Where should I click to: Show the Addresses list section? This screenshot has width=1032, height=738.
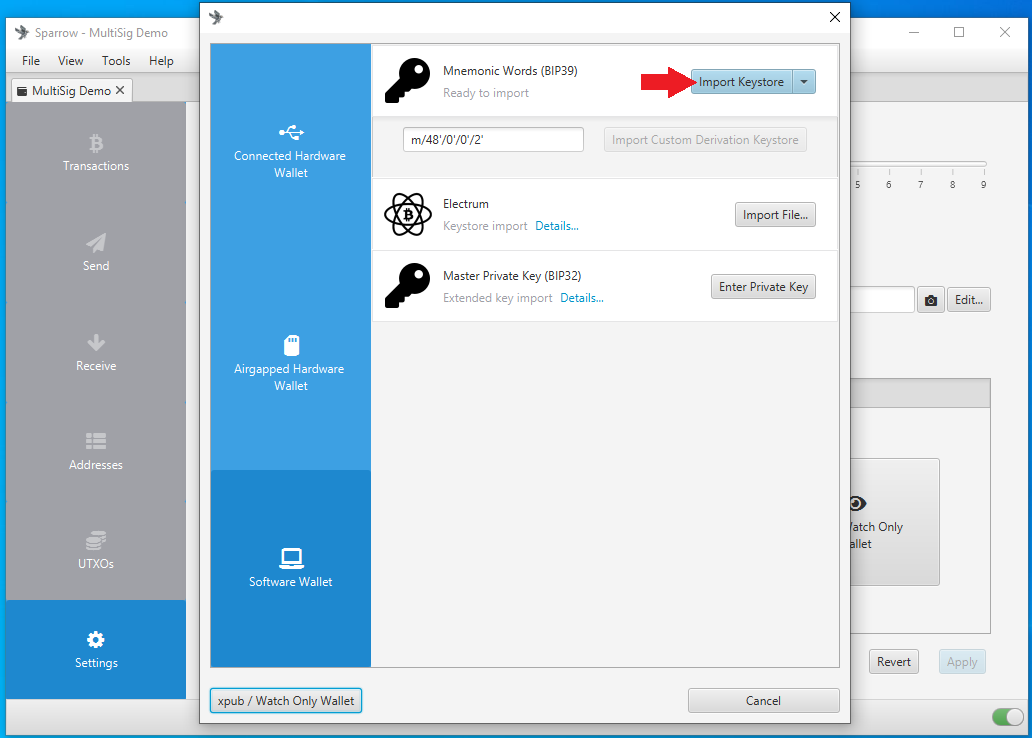coord(96,452)
